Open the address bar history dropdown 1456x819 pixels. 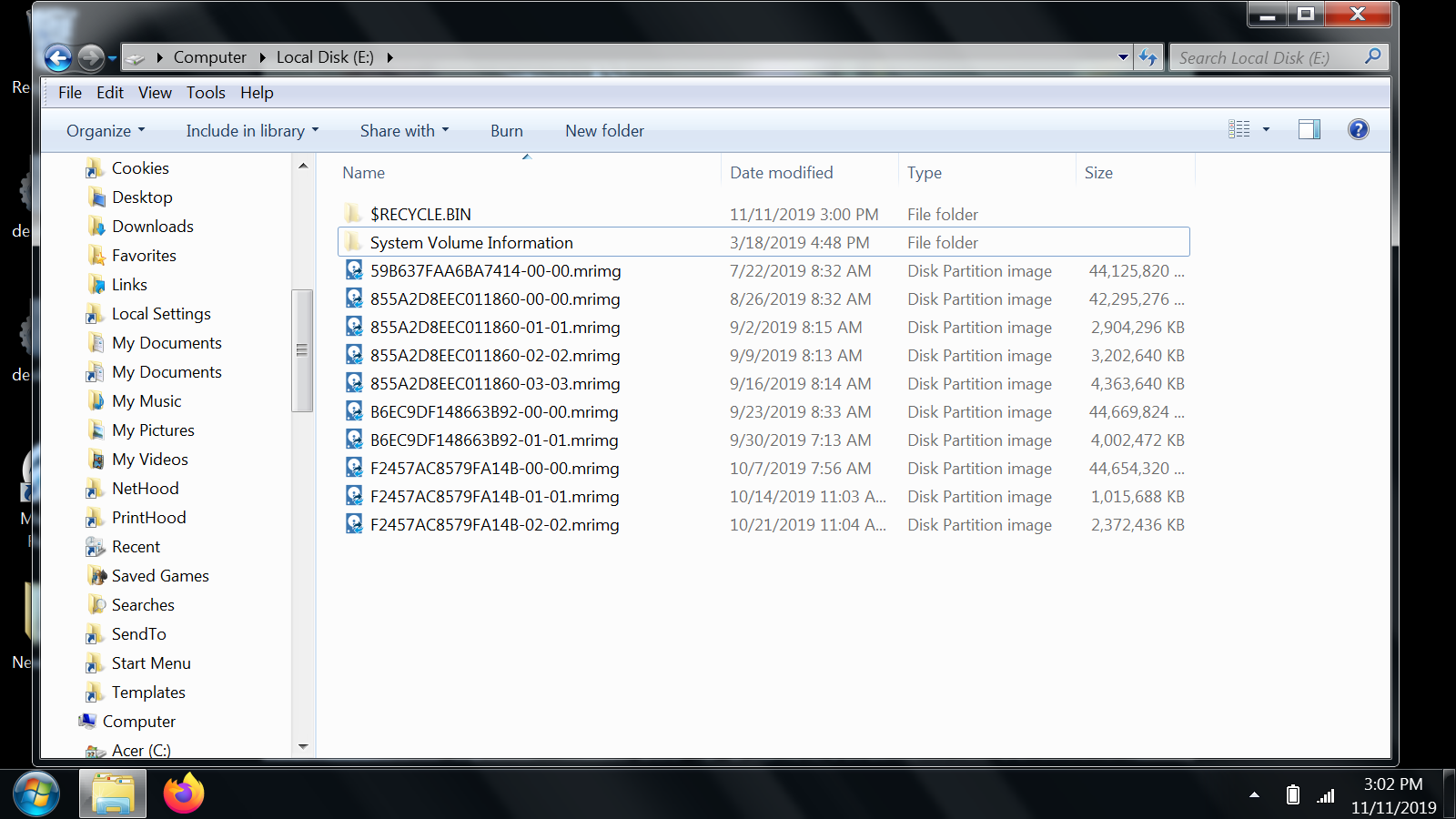point(1123,57)
